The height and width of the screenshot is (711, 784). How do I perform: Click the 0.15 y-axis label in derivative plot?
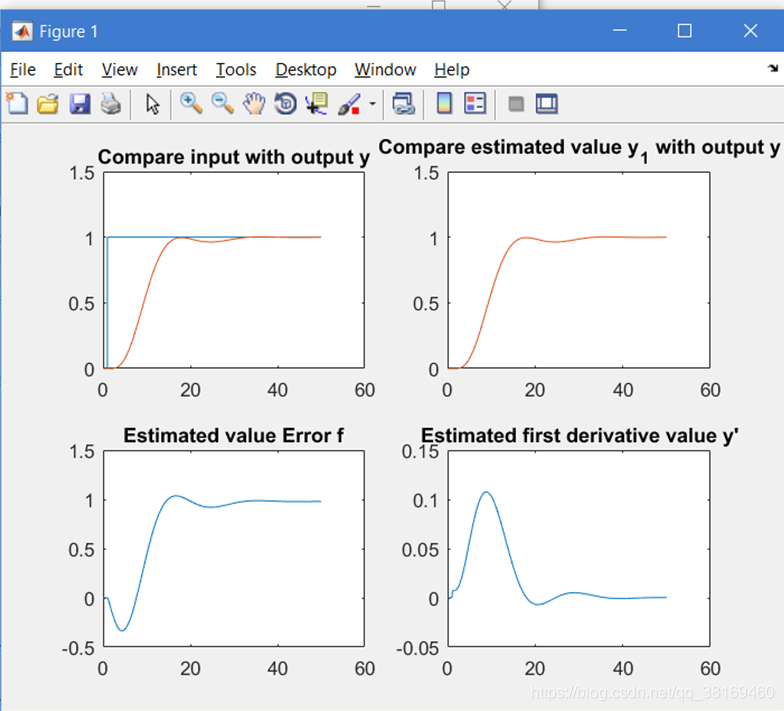click(x=420, y=452)
